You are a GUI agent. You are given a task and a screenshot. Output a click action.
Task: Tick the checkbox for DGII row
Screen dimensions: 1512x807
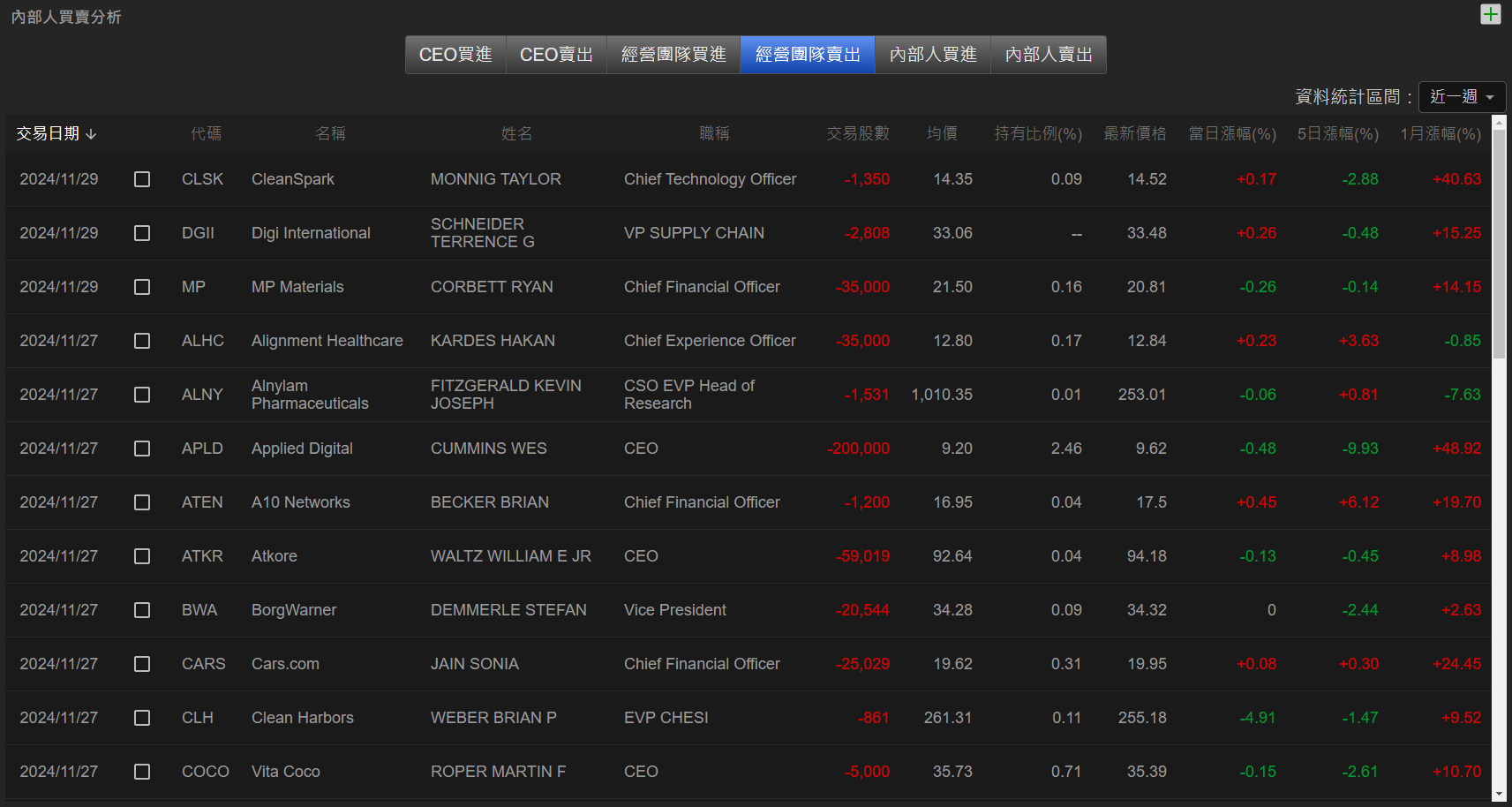coord(142,233)
